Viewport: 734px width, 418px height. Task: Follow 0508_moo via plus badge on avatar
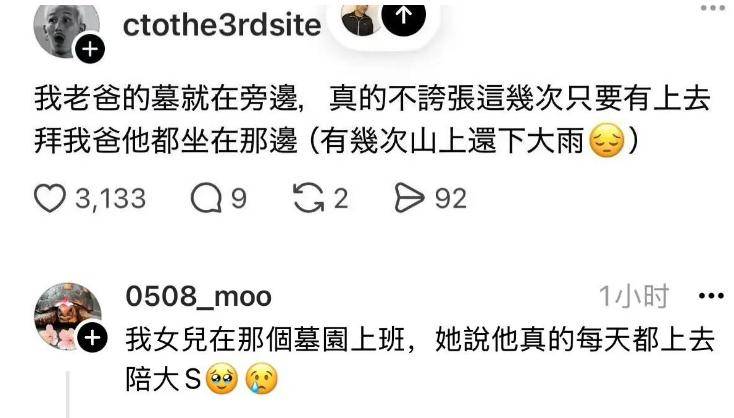pos(92,337)
